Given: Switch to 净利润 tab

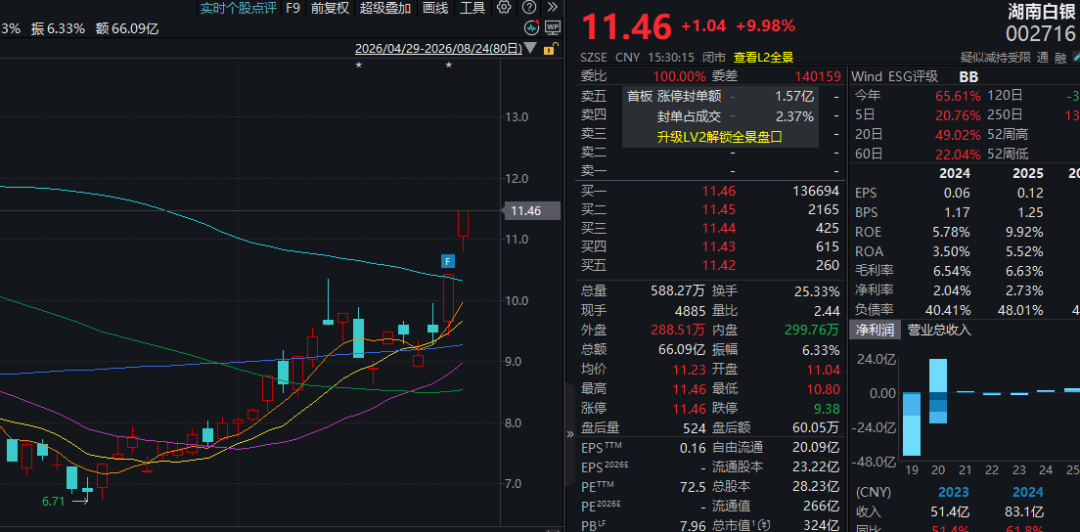Looking at the screenshot, I should pyautogui.click(x=874, y=330).
